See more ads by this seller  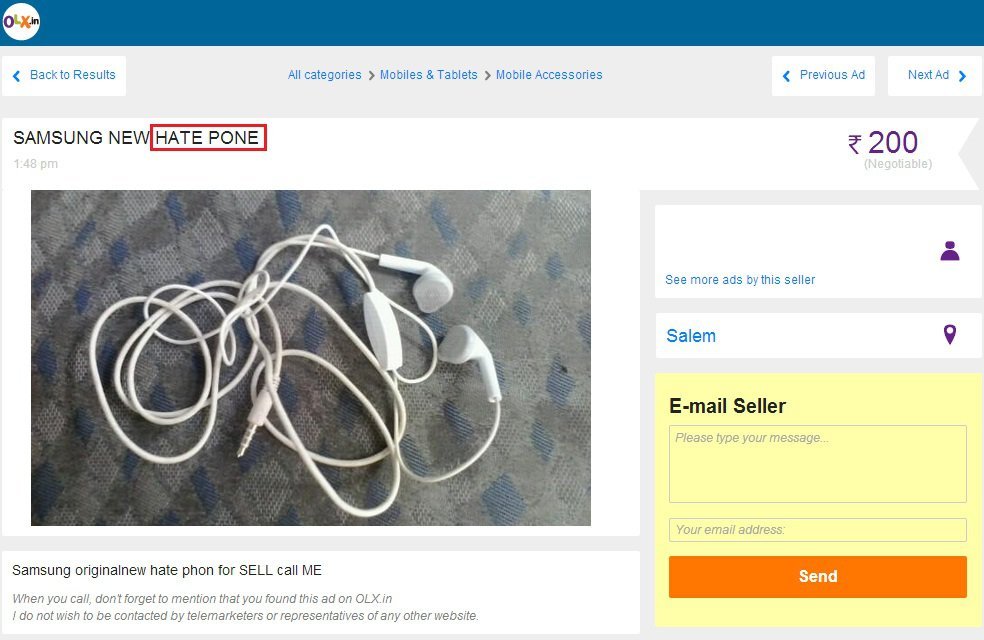[x=740, y=280]
